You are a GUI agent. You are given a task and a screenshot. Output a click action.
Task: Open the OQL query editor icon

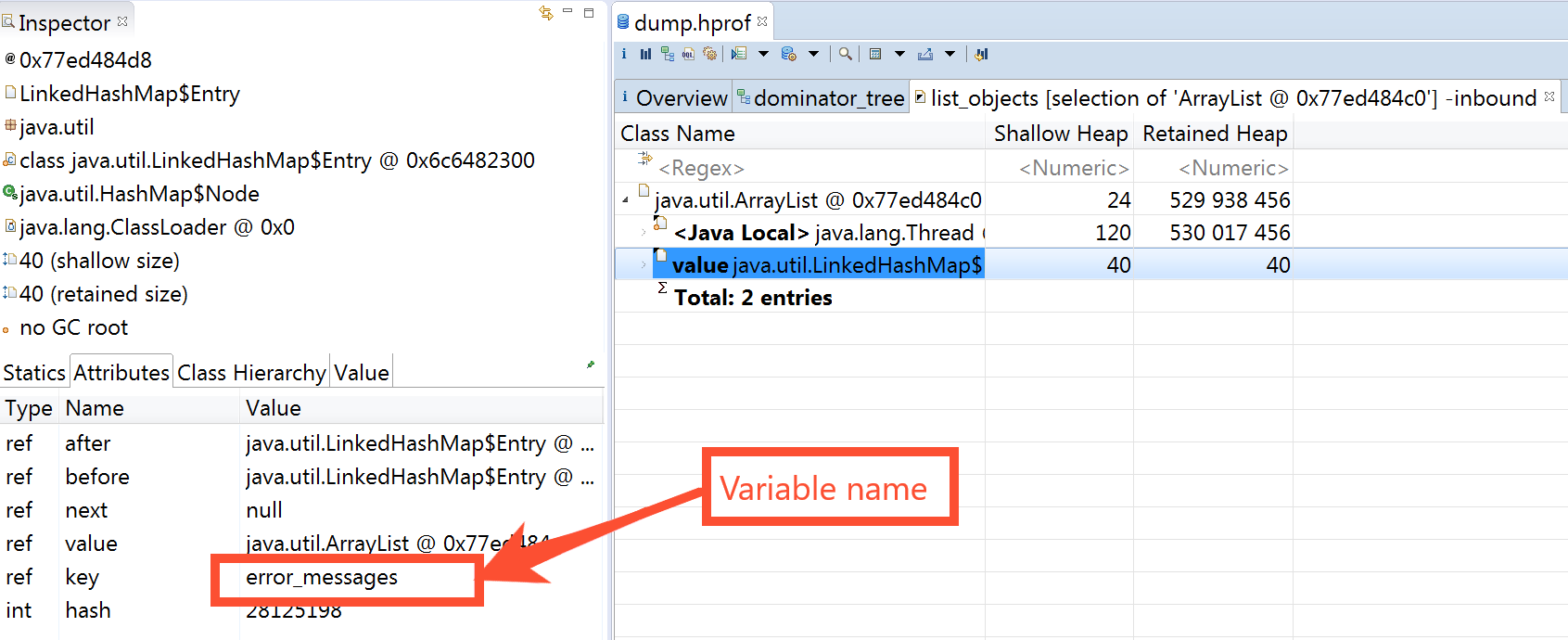(688, 54)
